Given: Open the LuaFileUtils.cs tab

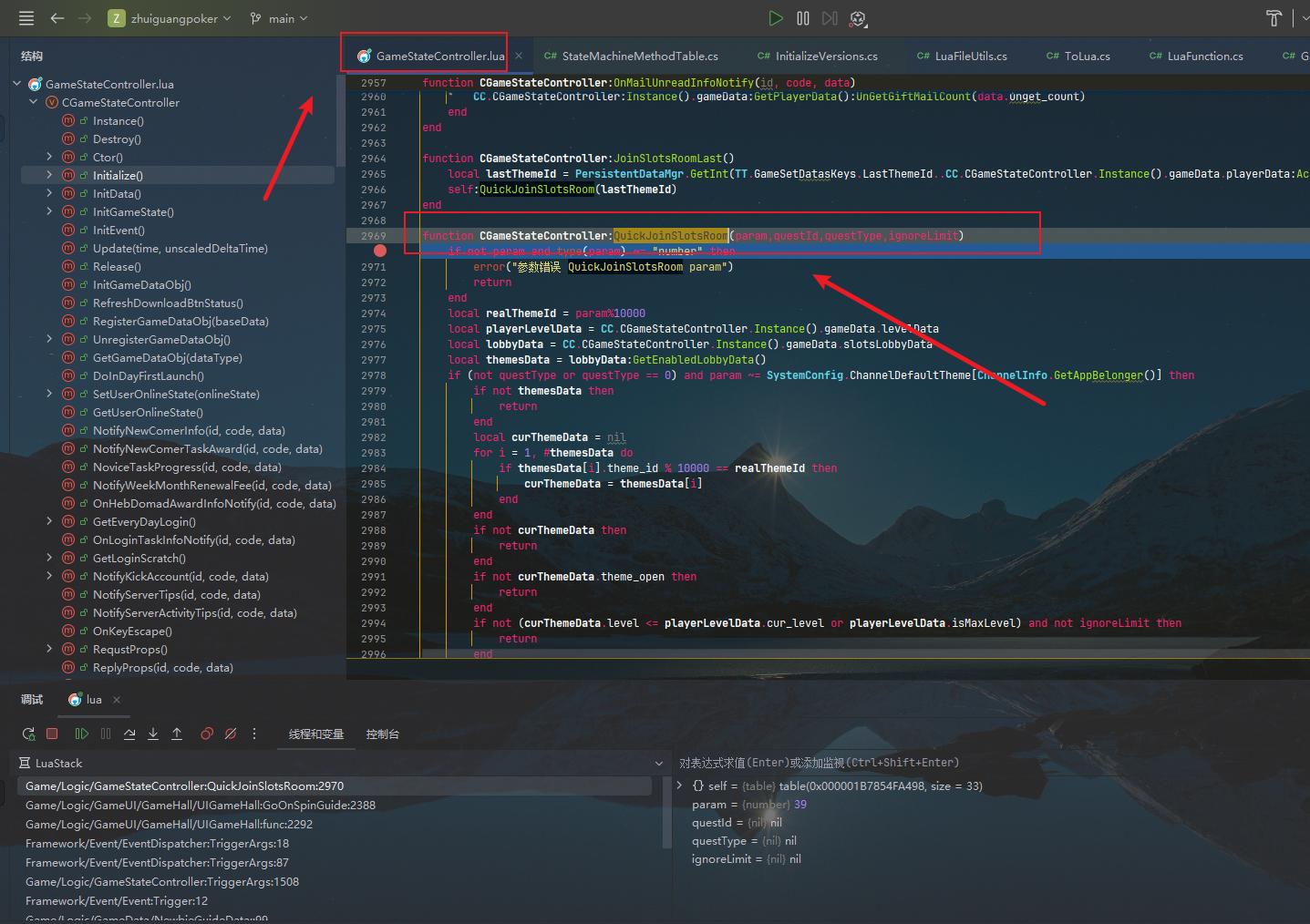Looking at the screenshot, I should click(x=962, y=56).
